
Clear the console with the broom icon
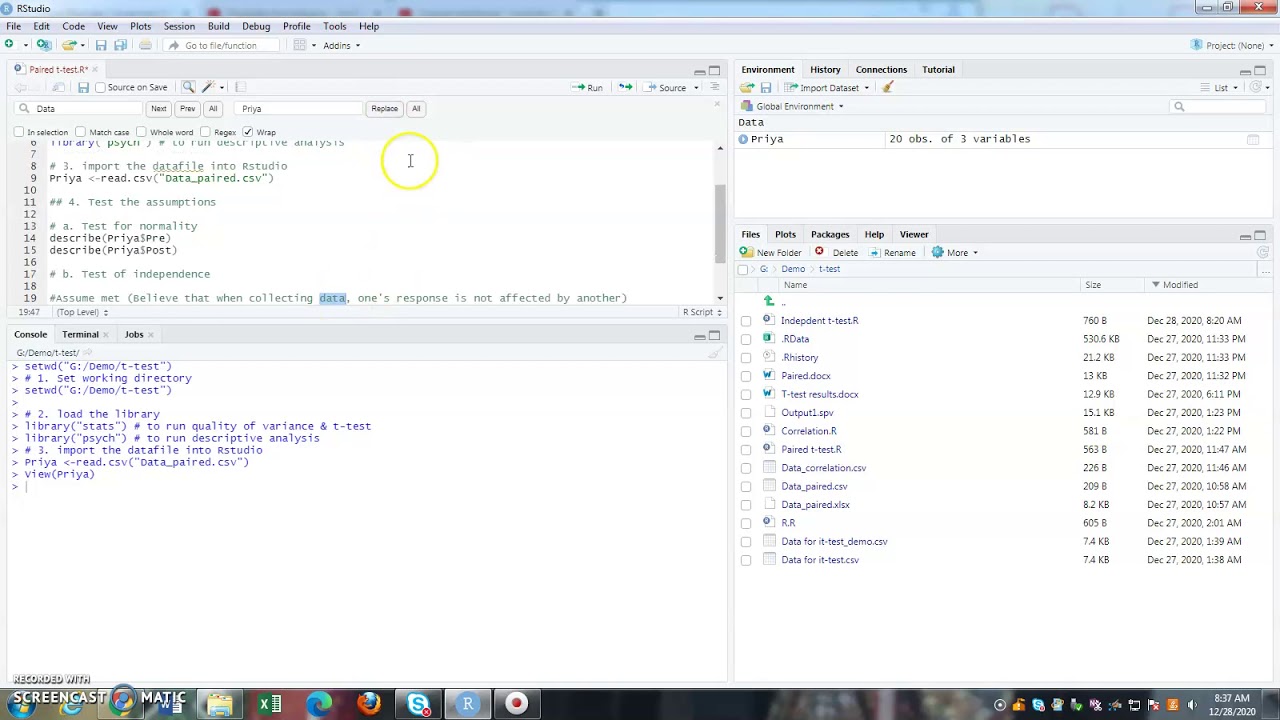pos(715,353)
